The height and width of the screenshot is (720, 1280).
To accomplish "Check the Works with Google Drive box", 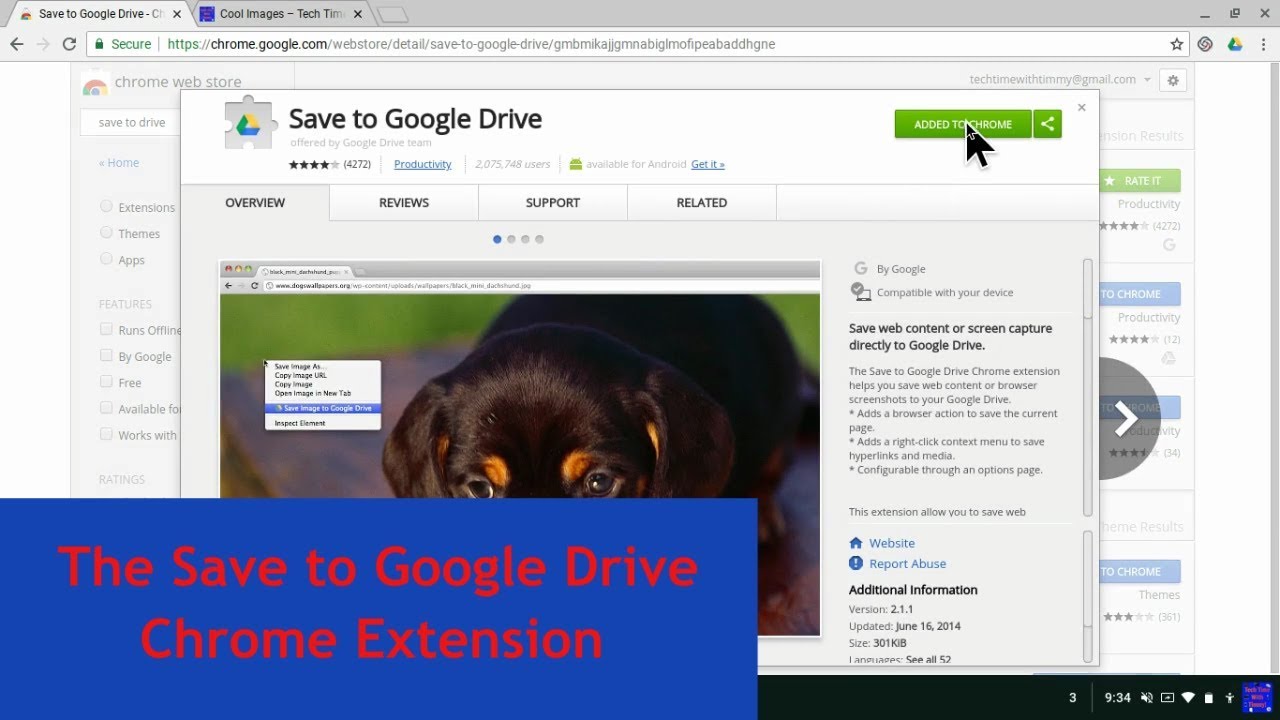I will point(106,434).
